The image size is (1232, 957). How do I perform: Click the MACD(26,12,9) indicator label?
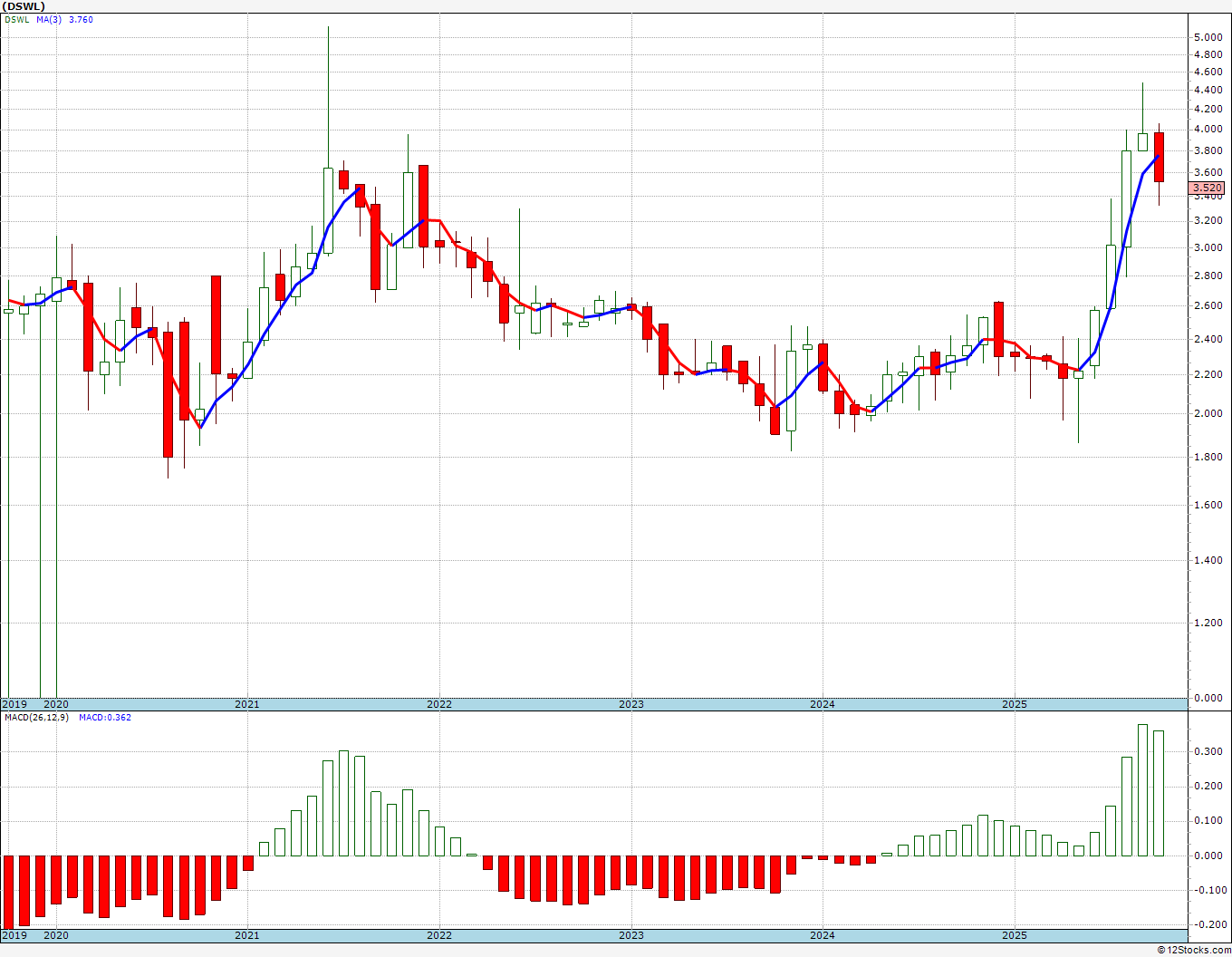[x=37, y=718]
